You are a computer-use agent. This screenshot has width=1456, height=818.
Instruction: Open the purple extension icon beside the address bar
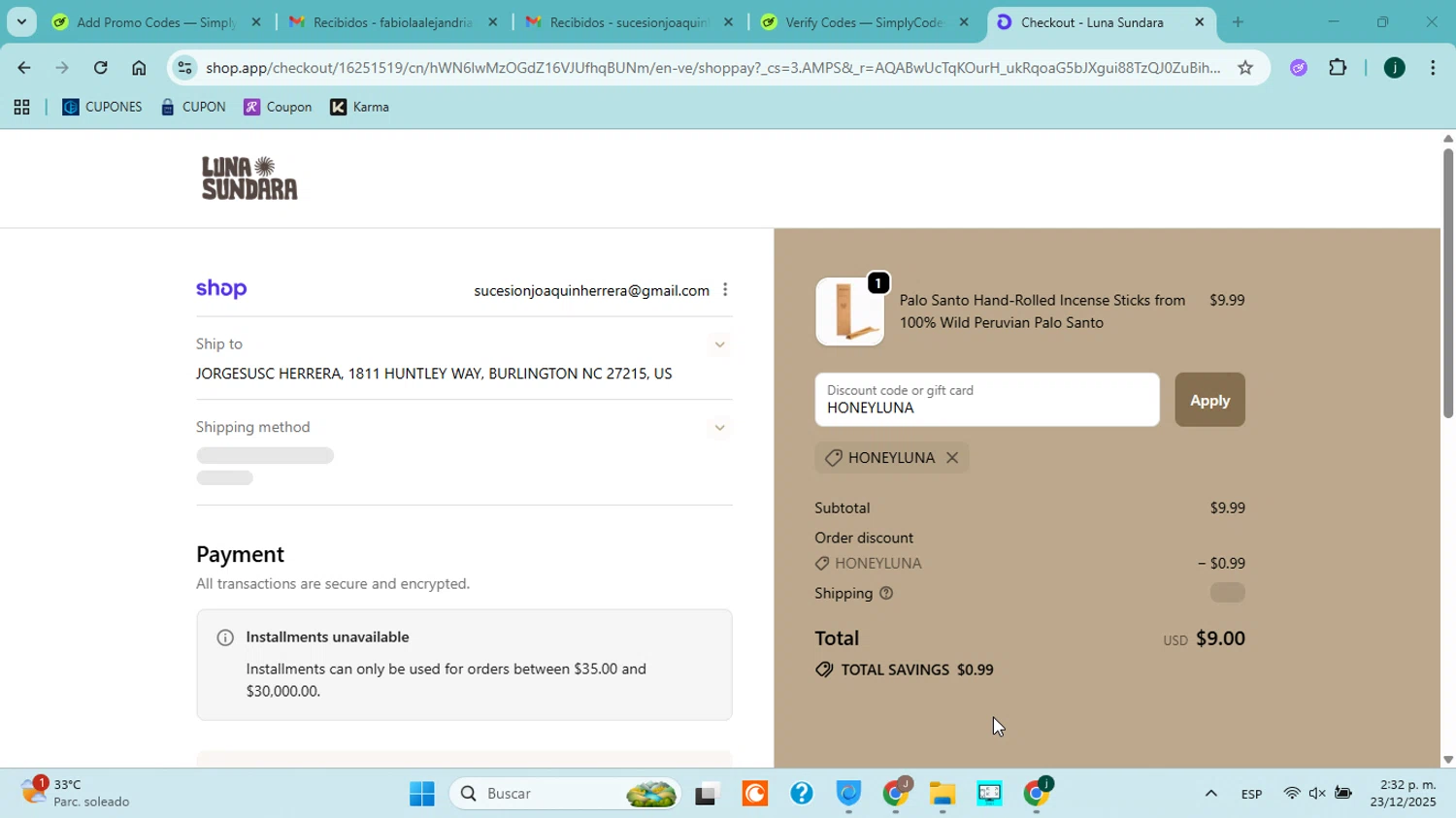click(x=1299, y=68)
